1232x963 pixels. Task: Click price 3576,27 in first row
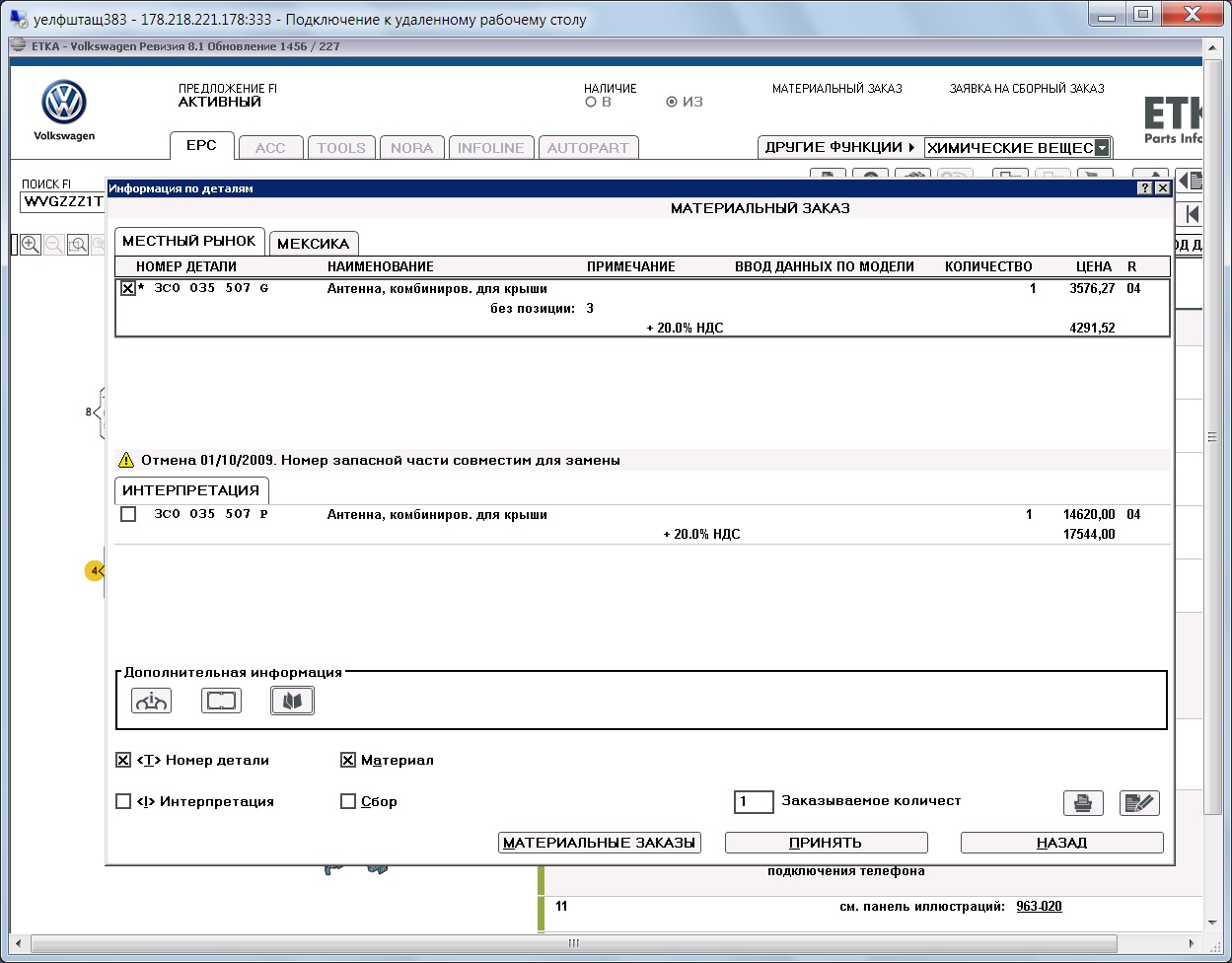click(x=1092, y=289)
